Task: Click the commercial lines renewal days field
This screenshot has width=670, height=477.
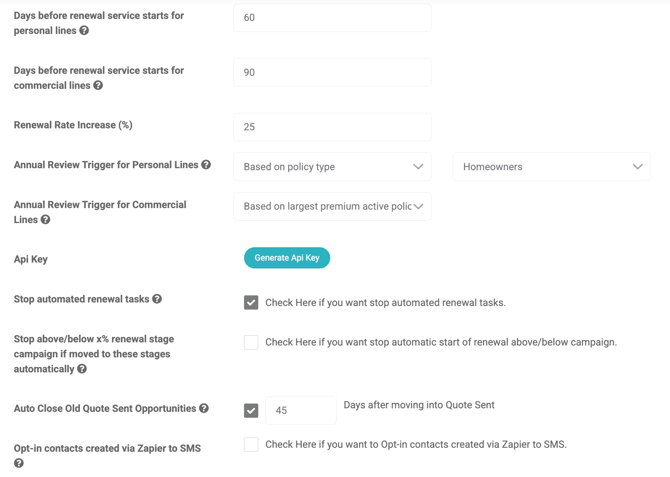Action: pyautogui.click(x=332, y=73)
